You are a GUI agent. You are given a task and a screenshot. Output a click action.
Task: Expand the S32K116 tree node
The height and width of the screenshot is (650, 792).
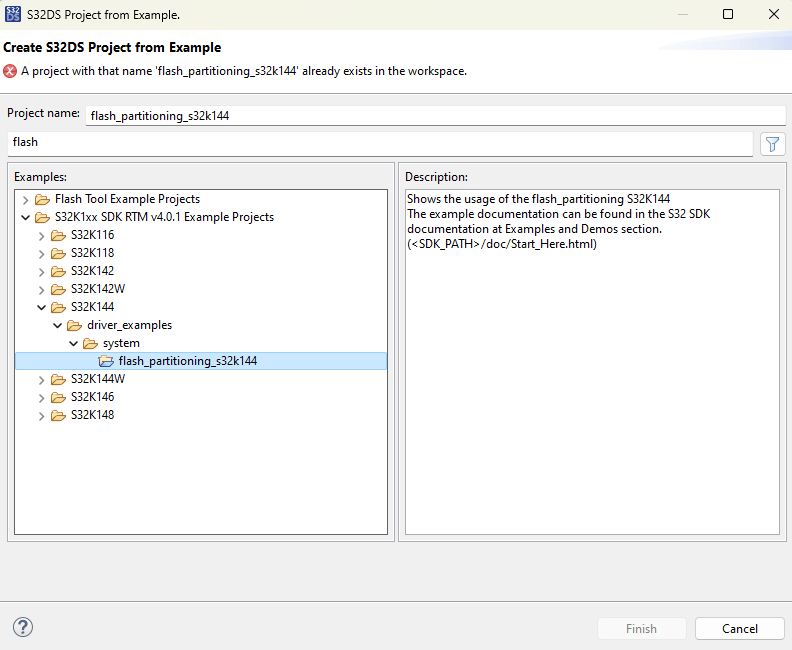point(41,235)
